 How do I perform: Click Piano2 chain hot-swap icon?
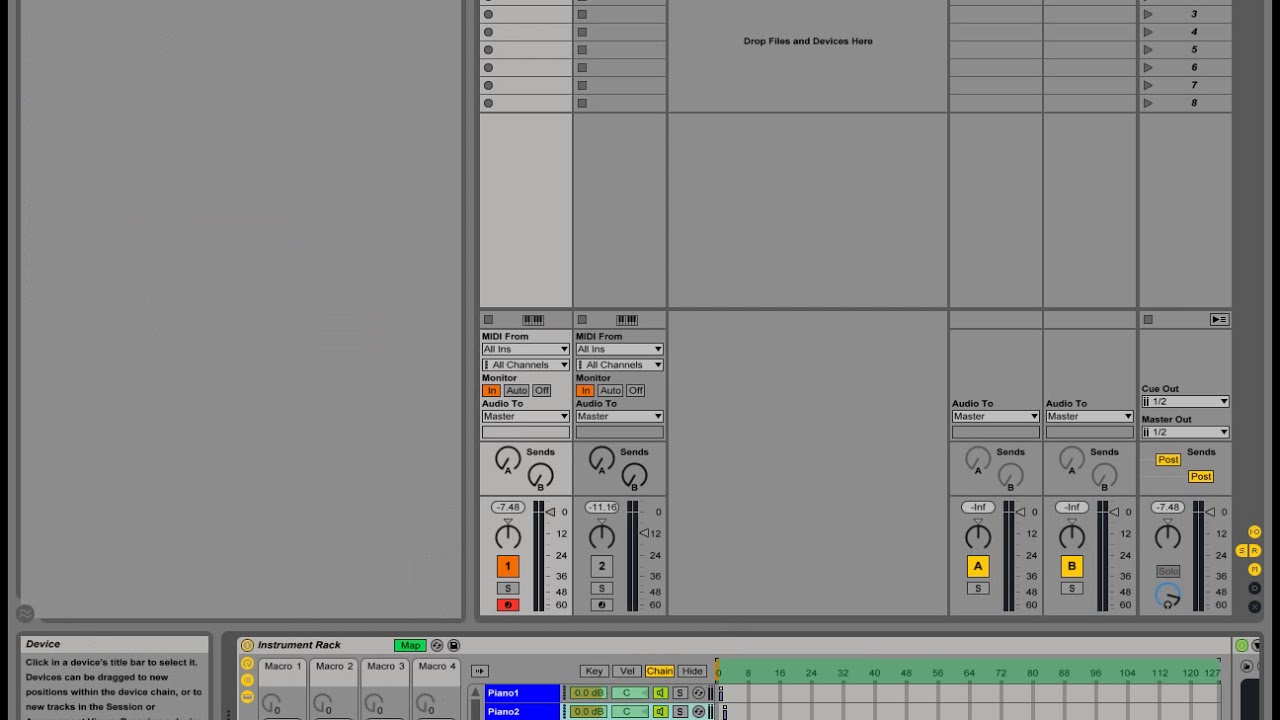tap(699, 712)
